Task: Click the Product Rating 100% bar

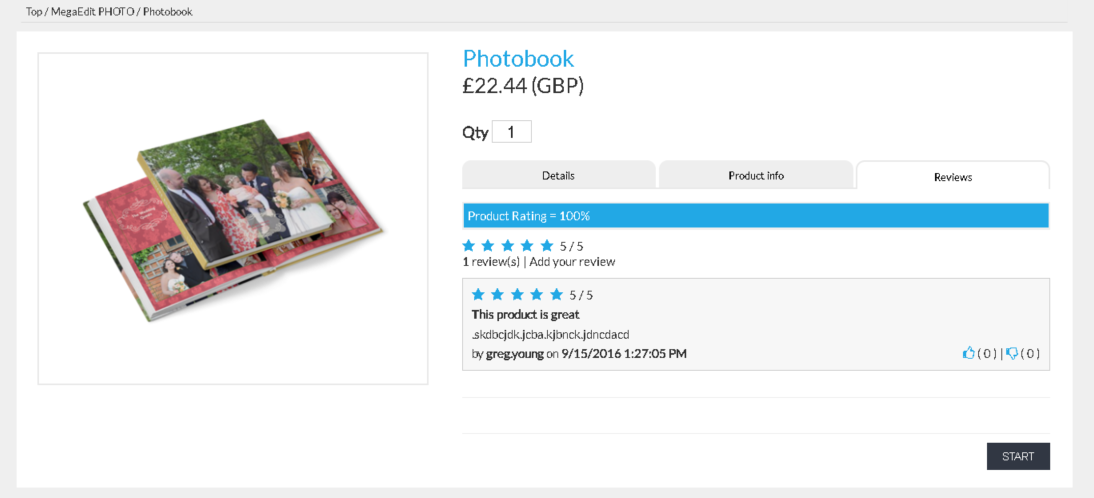Action: (x=755, y=215)
